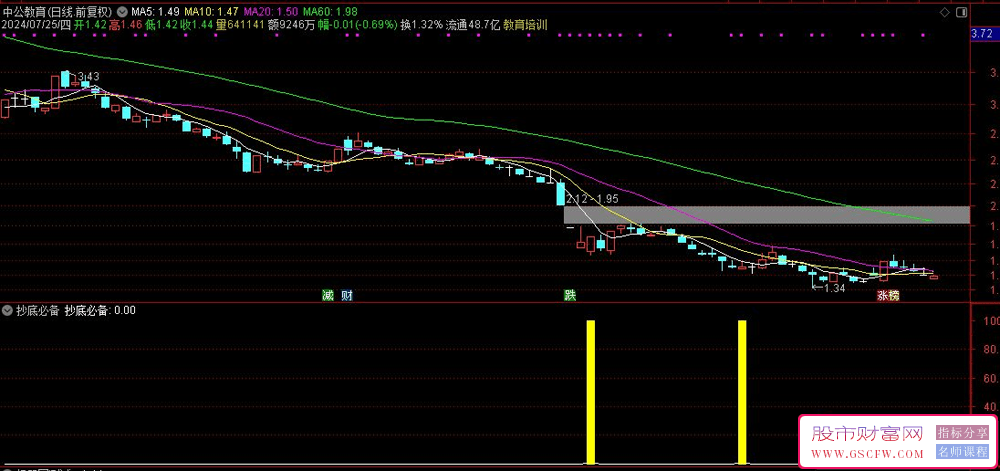
Task: Expand the 抄底必备 indicator dropdown arrow
Action: pyautogui.click(x=8, y=311)
